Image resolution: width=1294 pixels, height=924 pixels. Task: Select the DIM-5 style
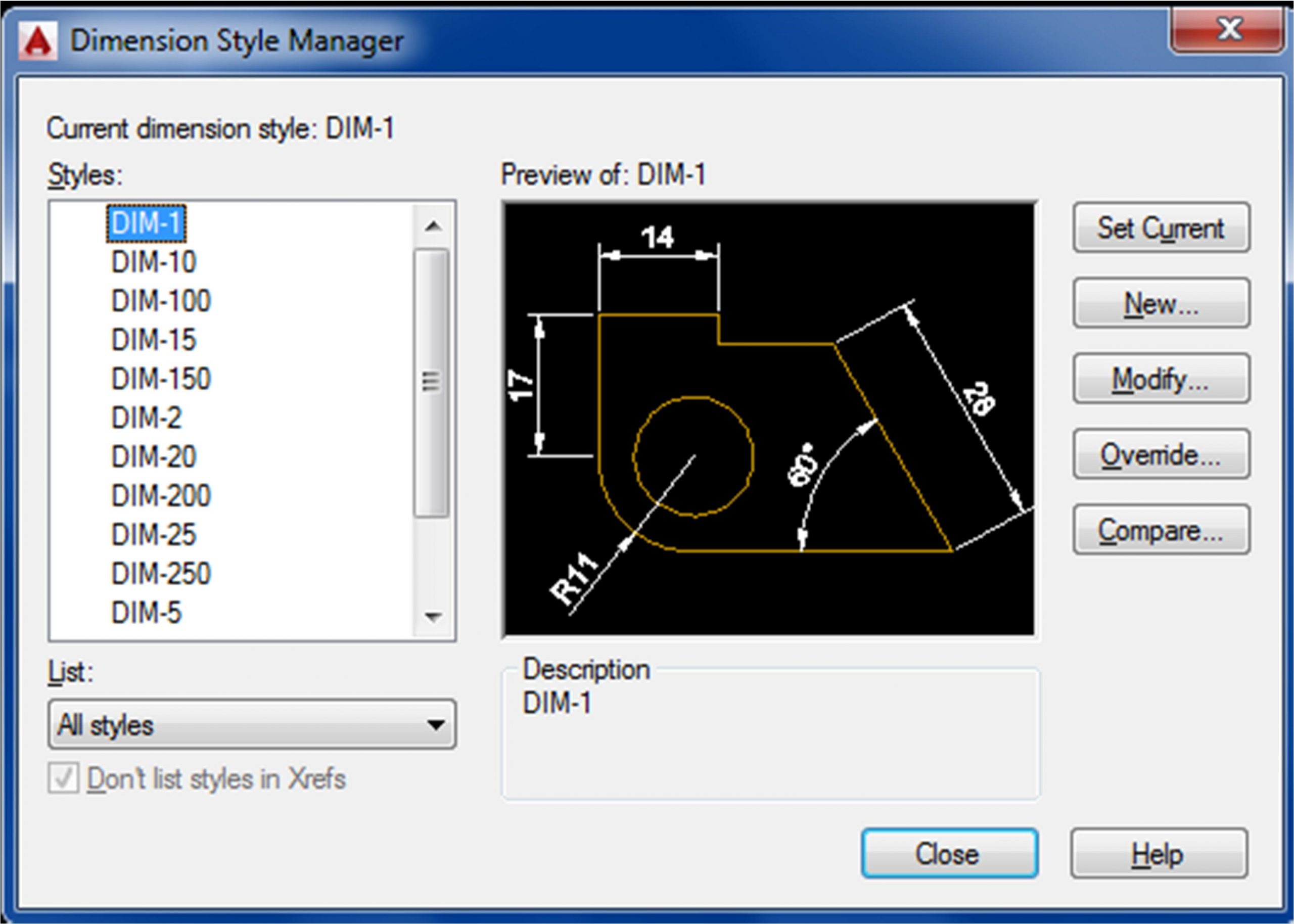(x=146, y=613)
